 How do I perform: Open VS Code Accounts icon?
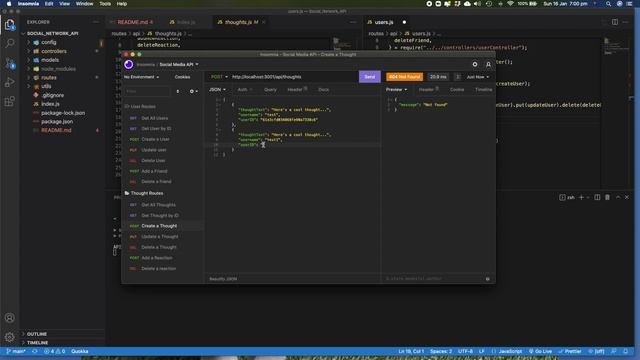point(10,318)
